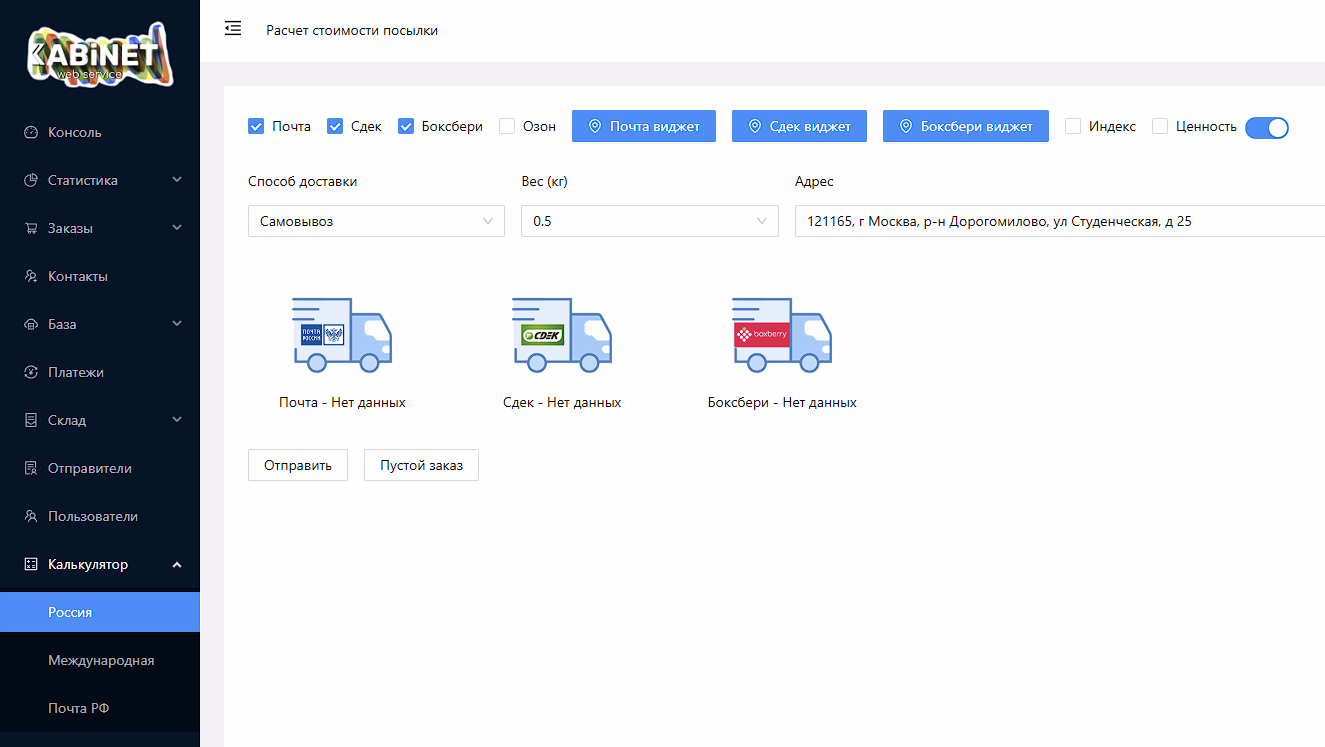Expand the Склад section chevron

177,420
